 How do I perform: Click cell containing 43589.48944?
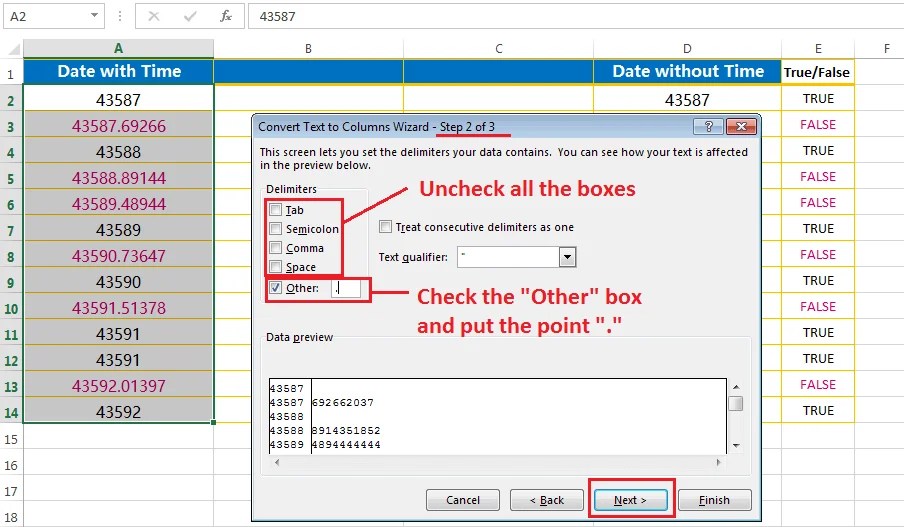coord(118,204)
